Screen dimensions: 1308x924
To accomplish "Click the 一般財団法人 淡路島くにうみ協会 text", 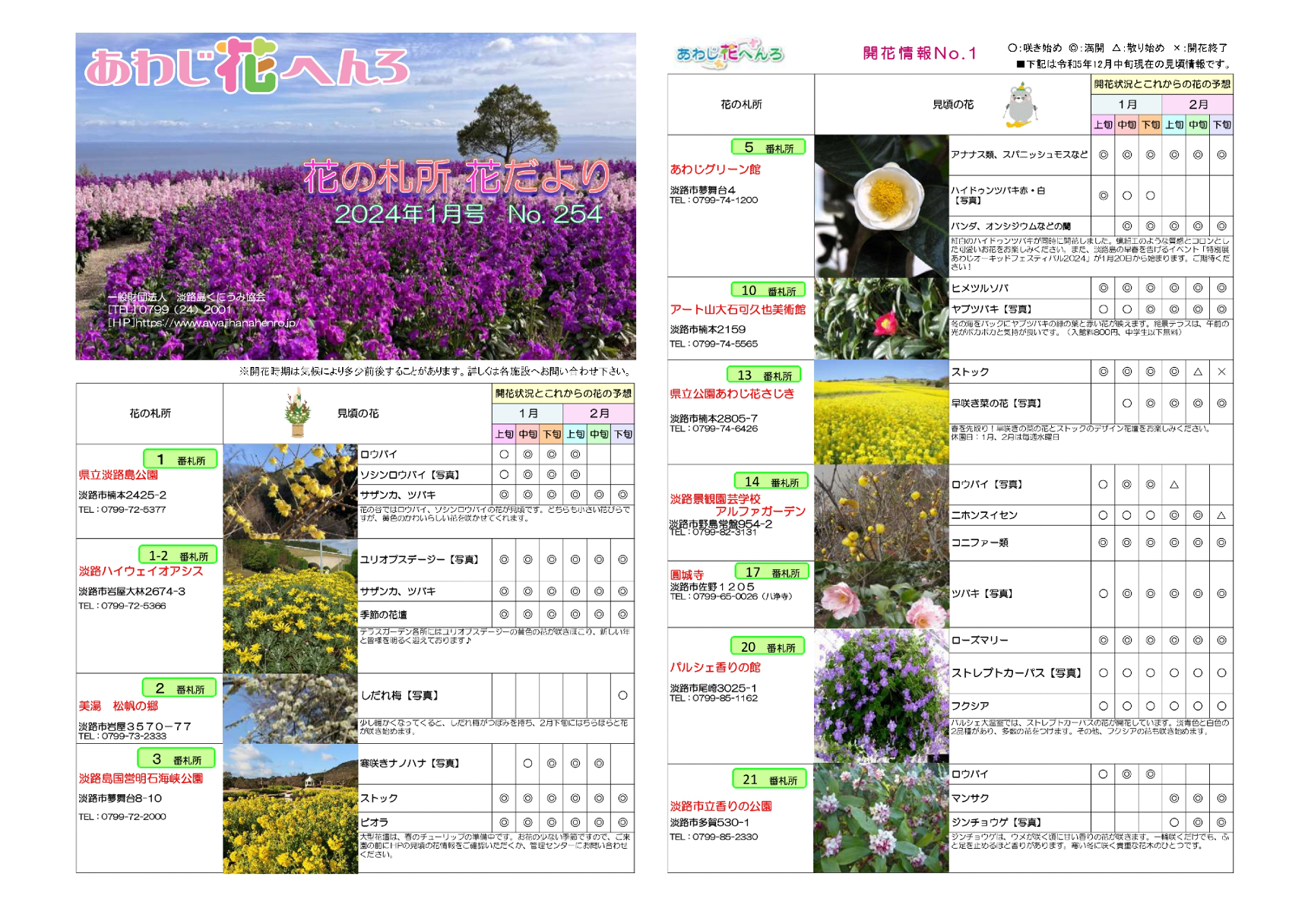I will coord(187,297).
